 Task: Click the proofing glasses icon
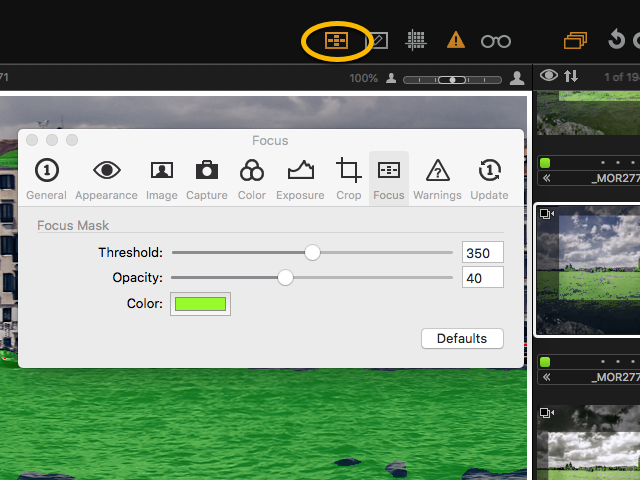click(x=495, y=41)
